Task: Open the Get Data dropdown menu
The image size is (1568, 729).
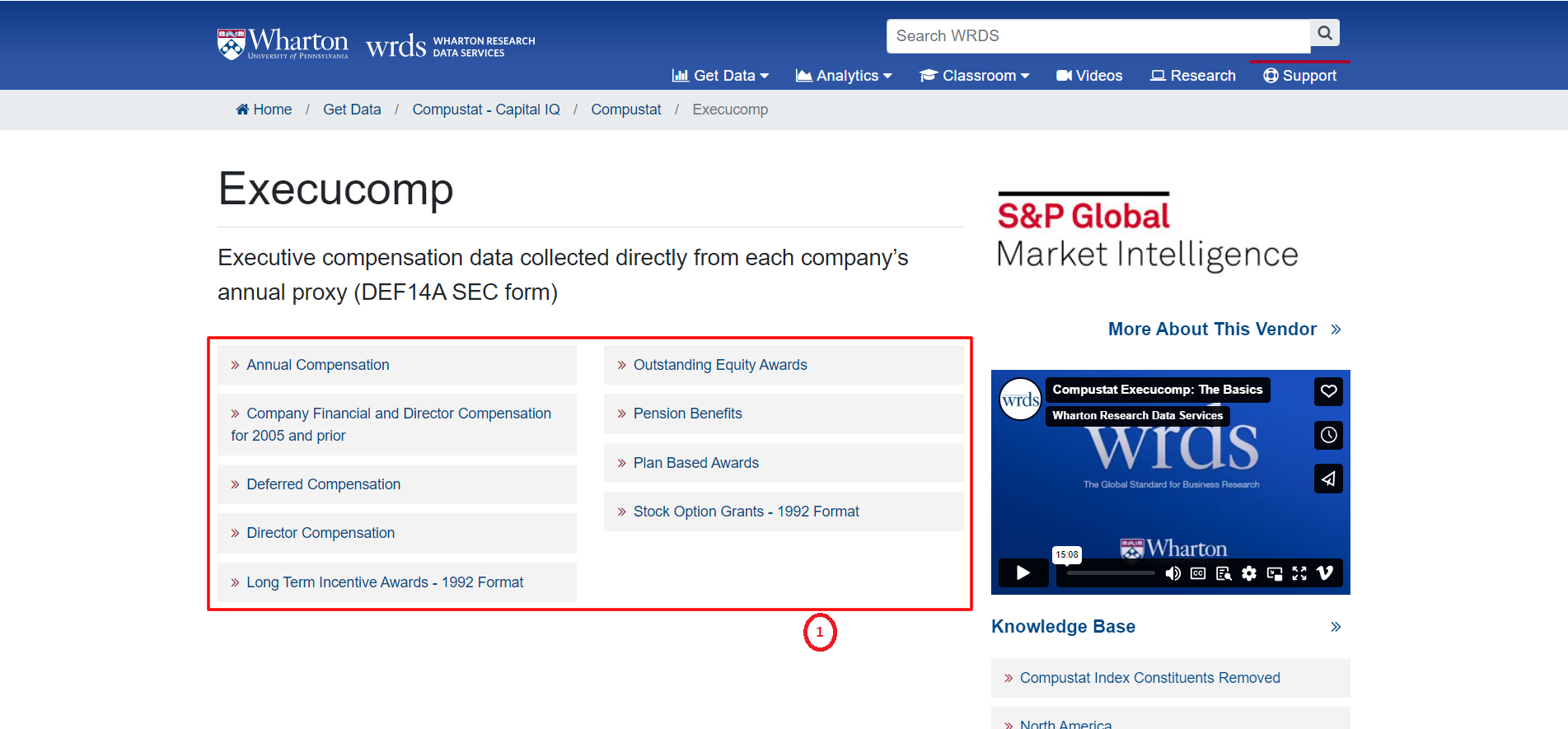Action: pos(720,76)
